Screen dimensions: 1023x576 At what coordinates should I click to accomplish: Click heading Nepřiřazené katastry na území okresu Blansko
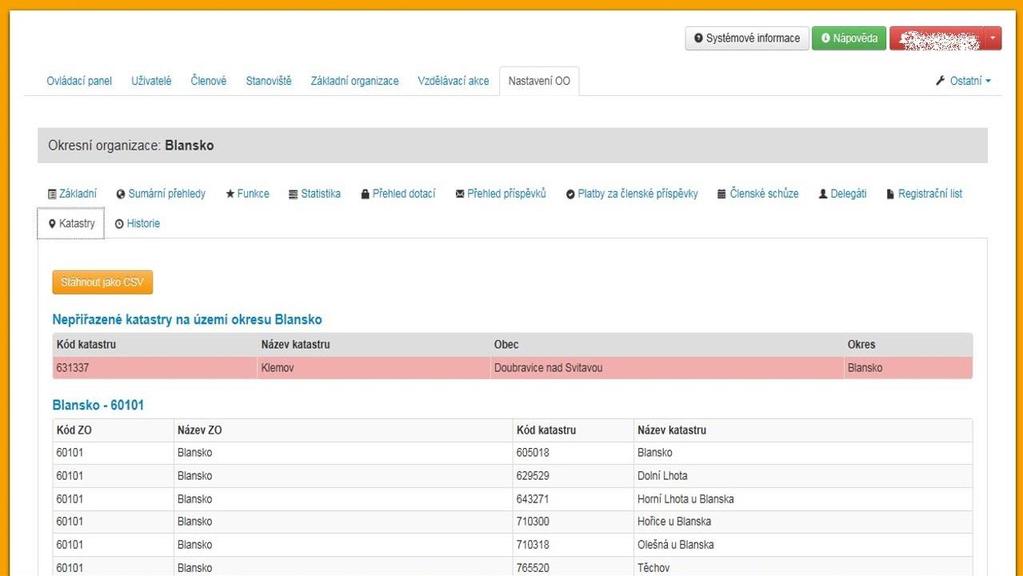[187, 320]
